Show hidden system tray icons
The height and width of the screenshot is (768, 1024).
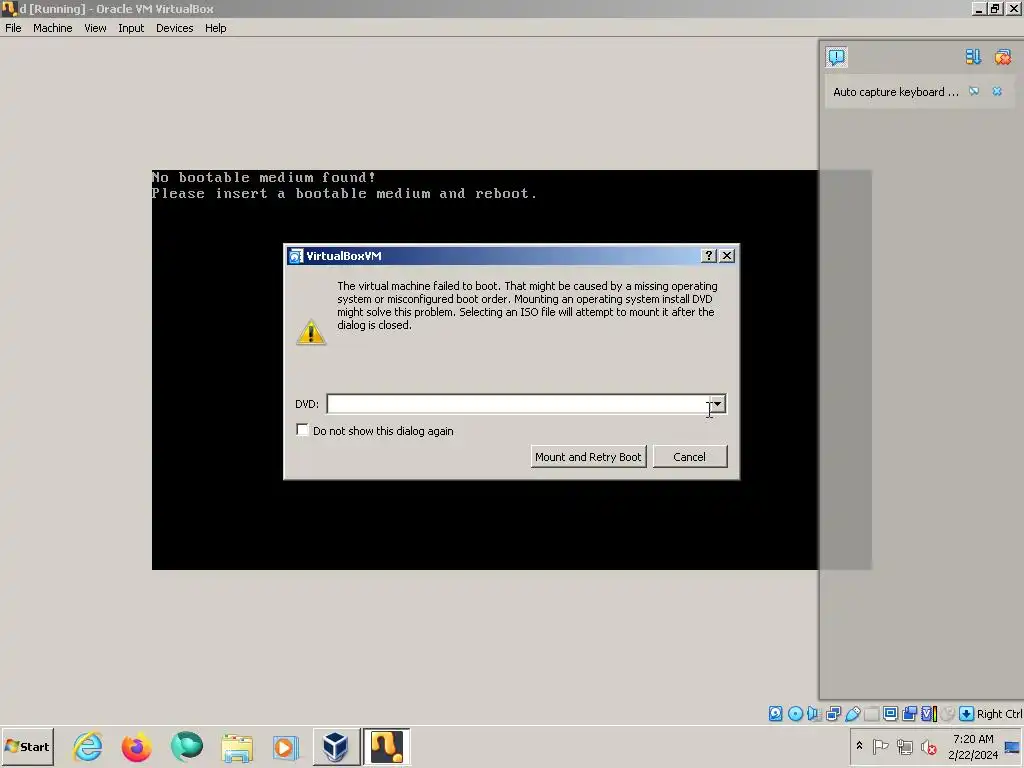coord(859,746)
